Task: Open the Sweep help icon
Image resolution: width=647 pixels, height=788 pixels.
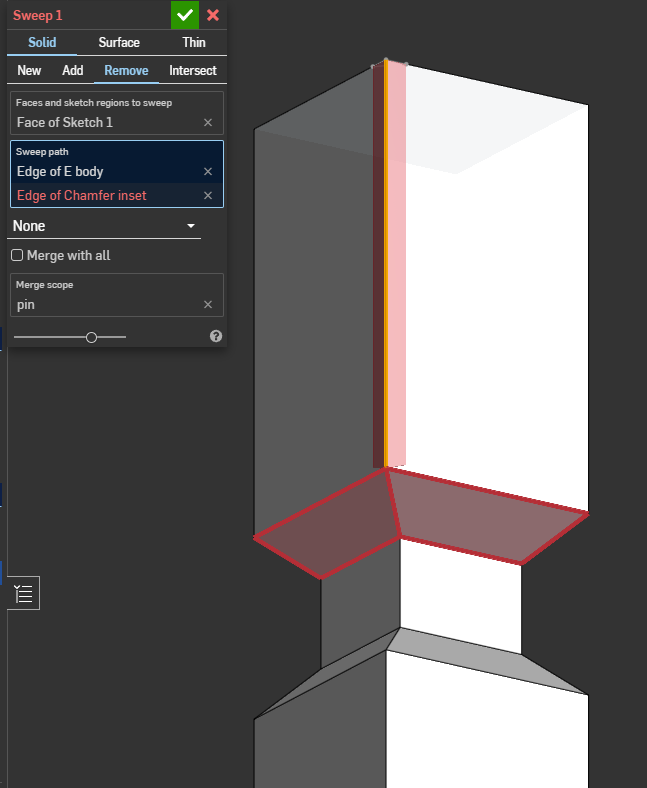Action: coord(216,336)
